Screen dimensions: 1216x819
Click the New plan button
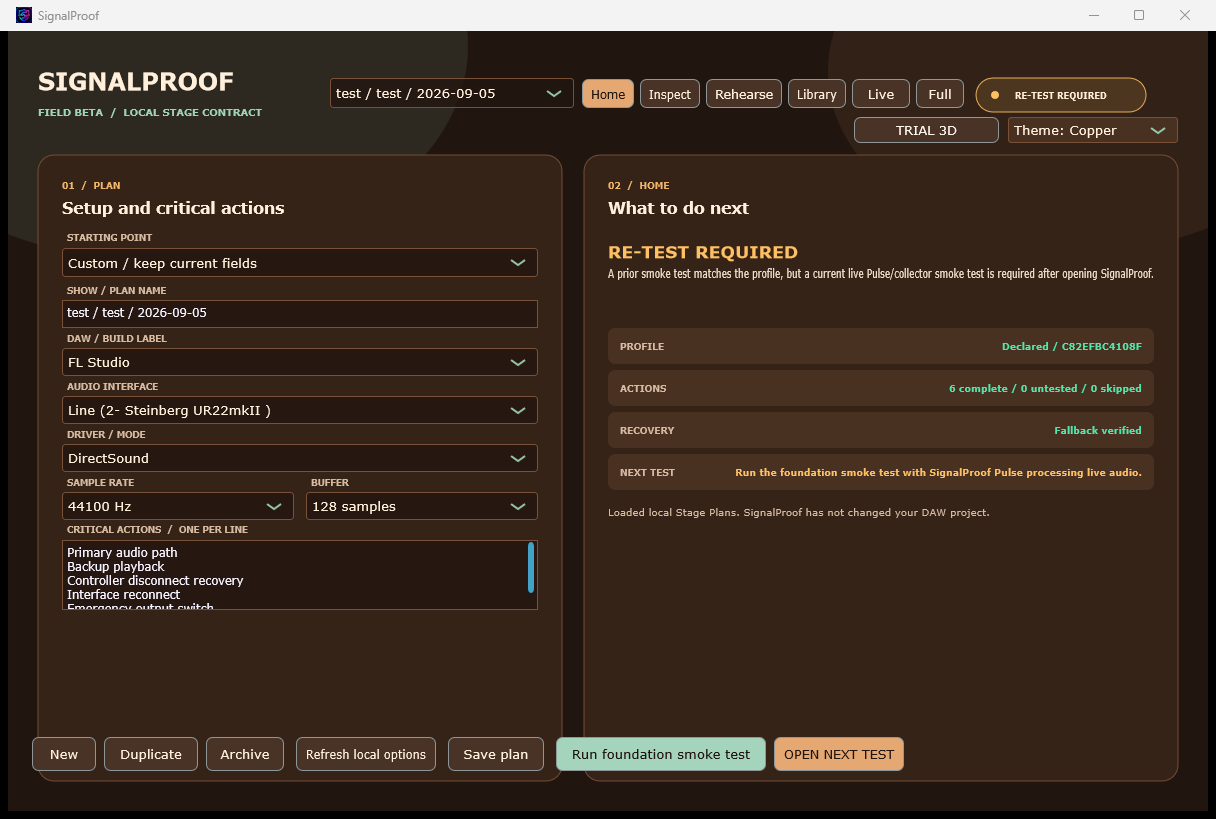pyautogui.click(x=64, y=754)
